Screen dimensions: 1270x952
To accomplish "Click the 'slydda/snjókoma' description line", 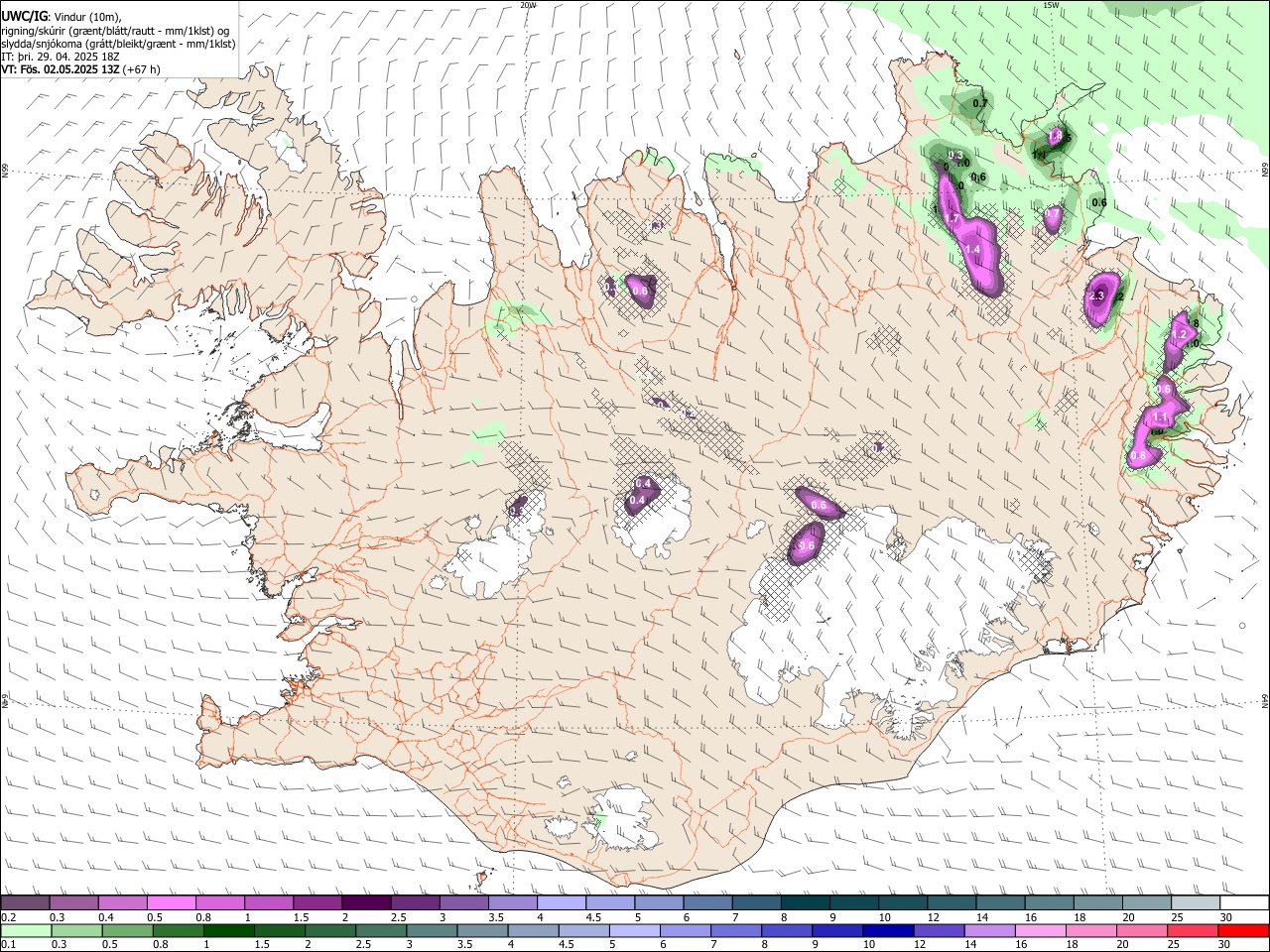I will point(118,44).
